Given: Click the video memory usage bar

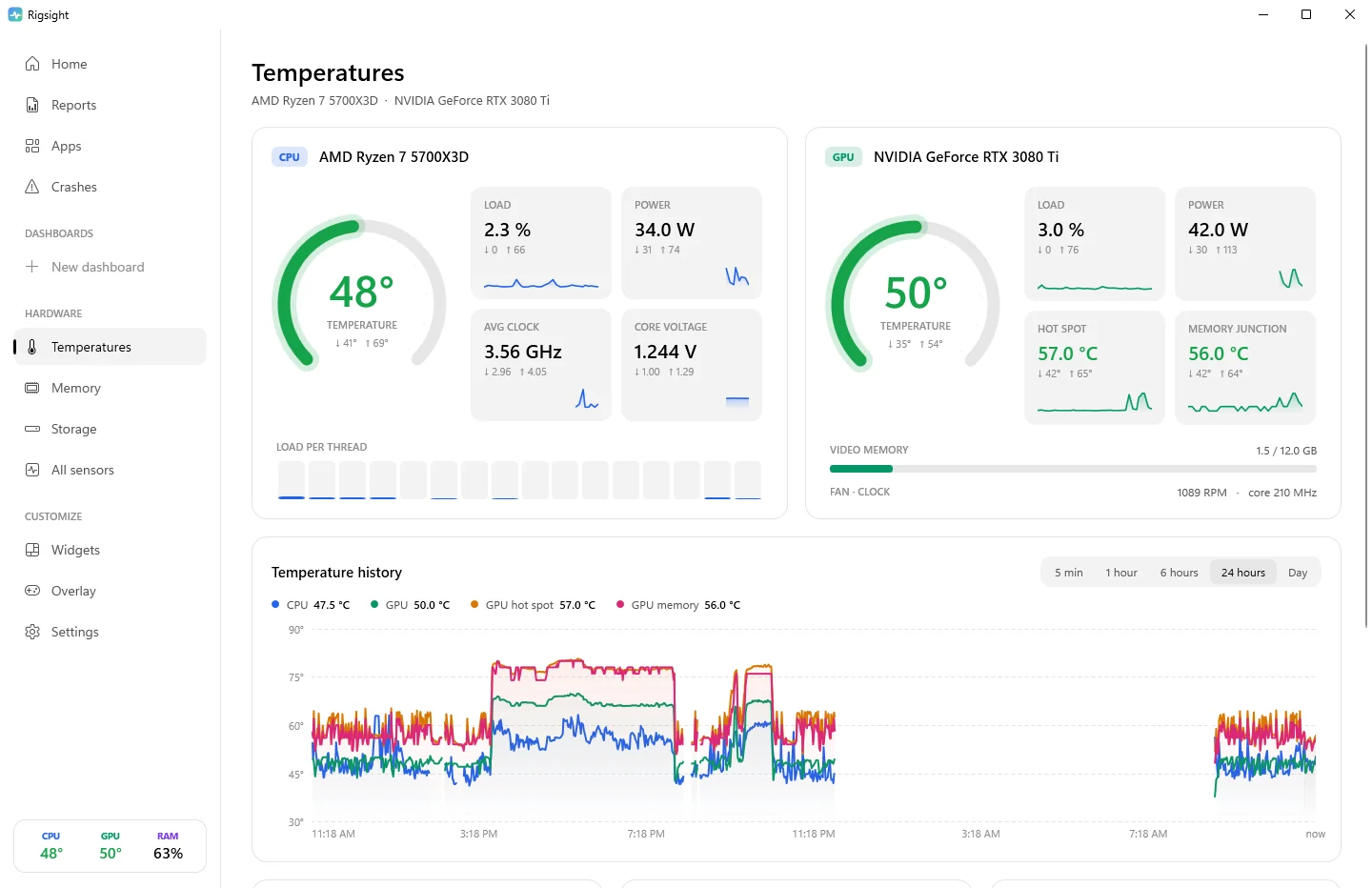Looking at the screenshot, I should click(x=1073, y=469).
